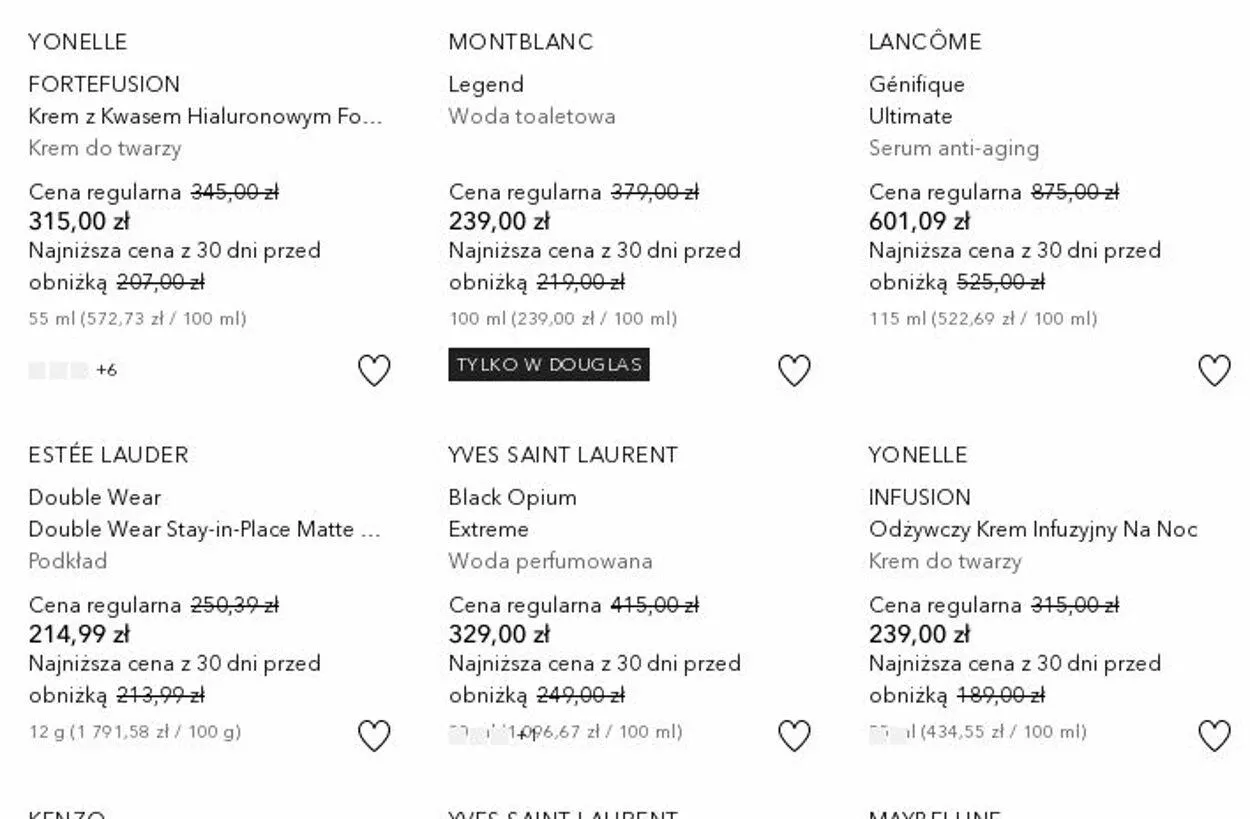Click the 329,00 zł Black Opium price
Image resolution: width=1250 pixels, height=819 pixels.
pyautogui.click(x=499, y=634)
